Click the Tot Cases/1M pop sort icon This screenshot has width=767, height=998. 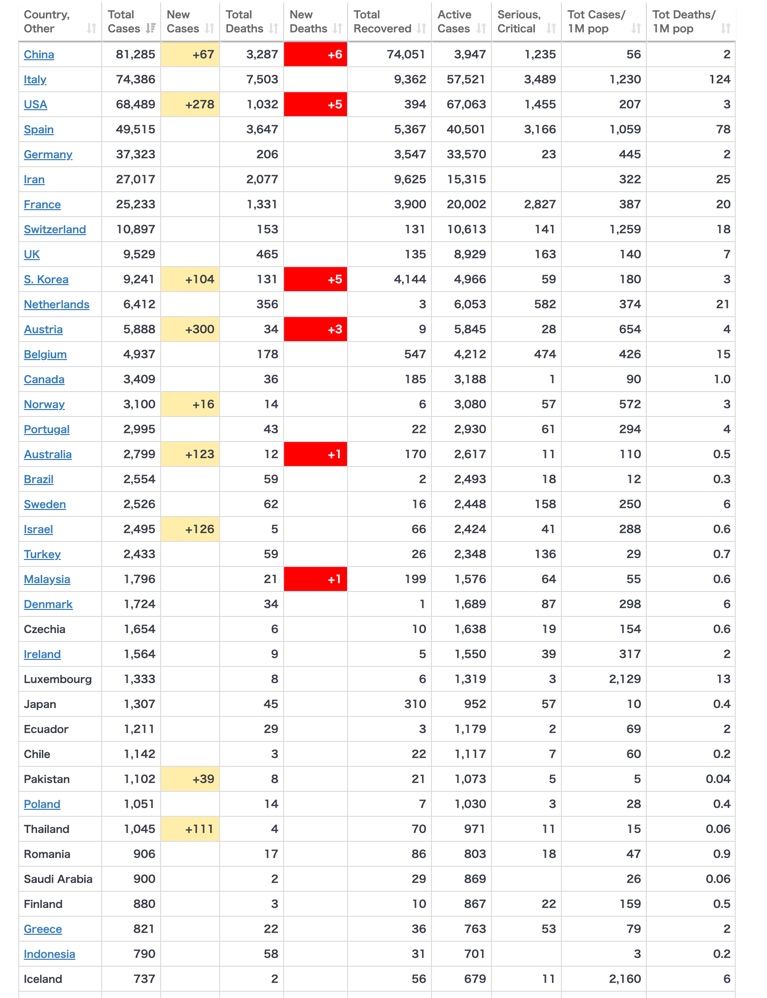tap(636, 29)
